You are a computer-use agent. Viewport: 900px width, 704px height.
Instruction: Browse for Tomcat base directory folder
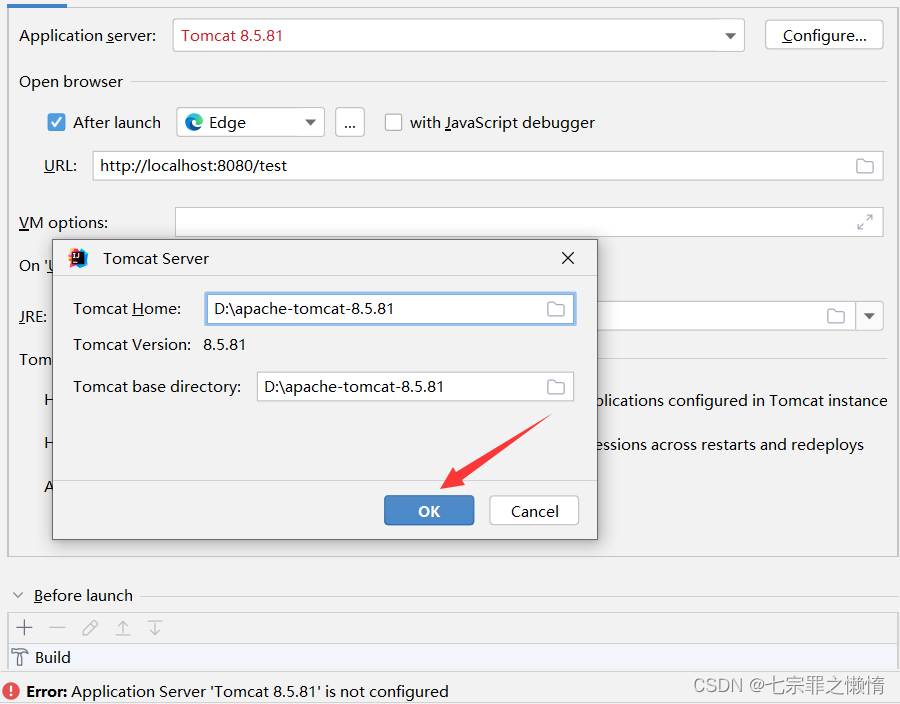[x=556, y=387]
